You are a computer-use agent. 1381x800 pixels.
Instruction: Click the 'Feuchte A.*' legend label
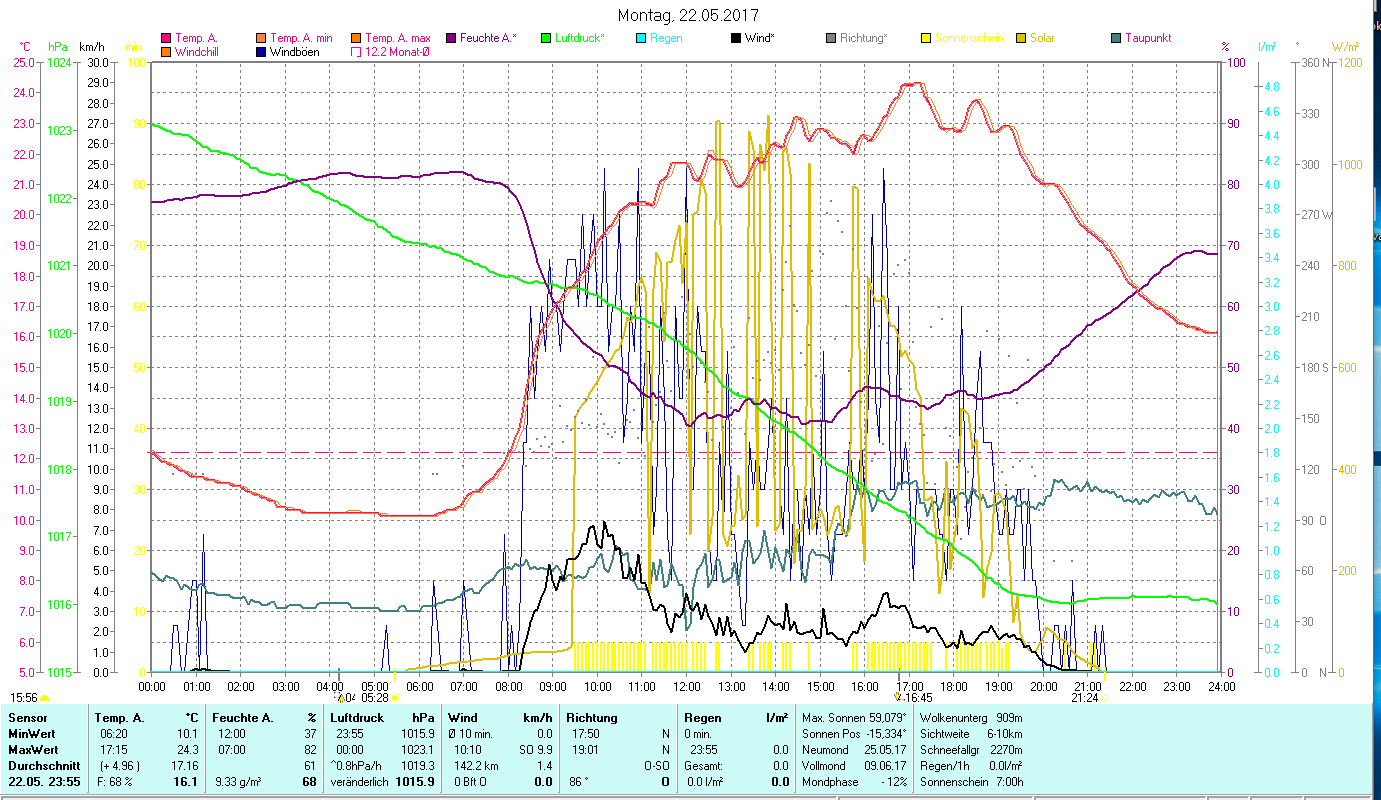488,38
